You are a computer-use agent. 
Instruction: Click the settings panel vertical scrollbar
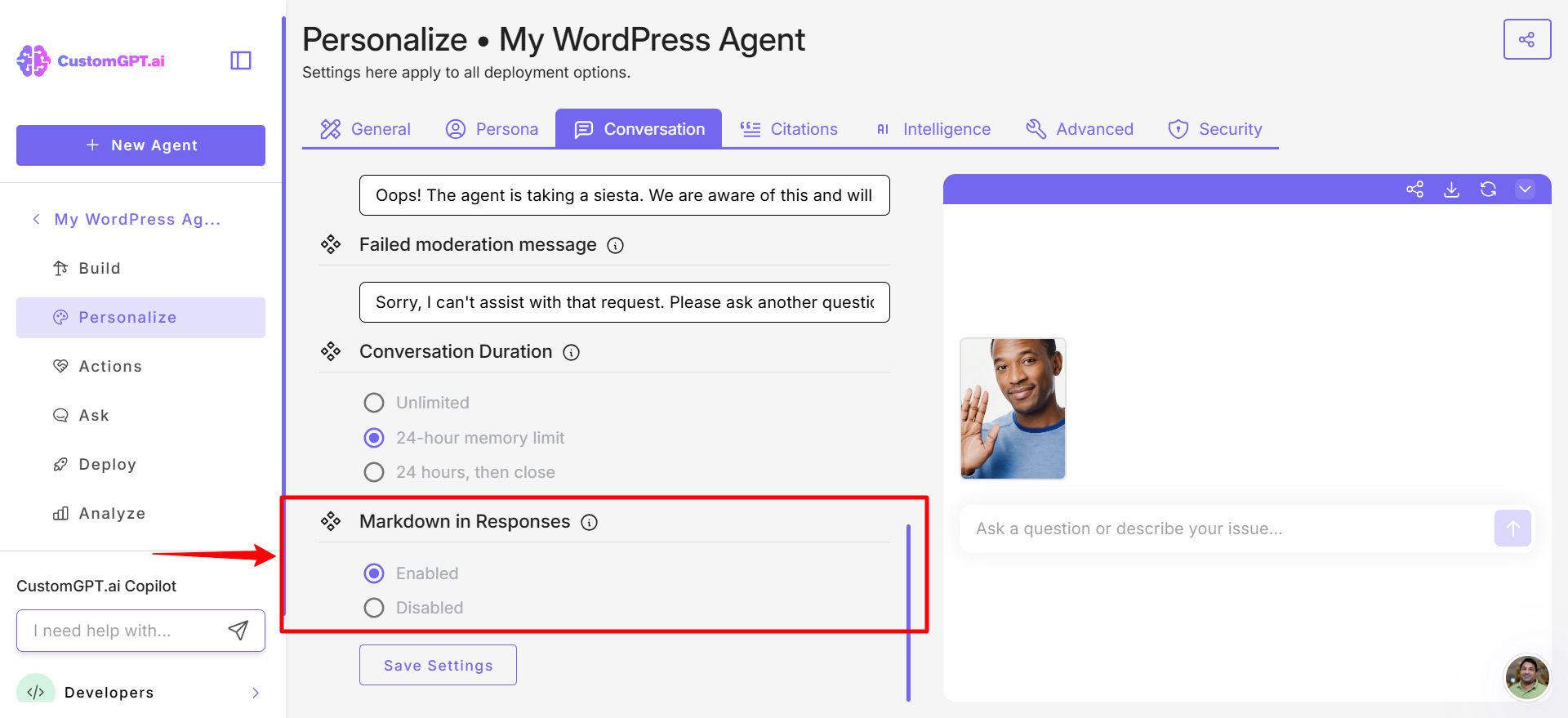[x=908, y=613]
